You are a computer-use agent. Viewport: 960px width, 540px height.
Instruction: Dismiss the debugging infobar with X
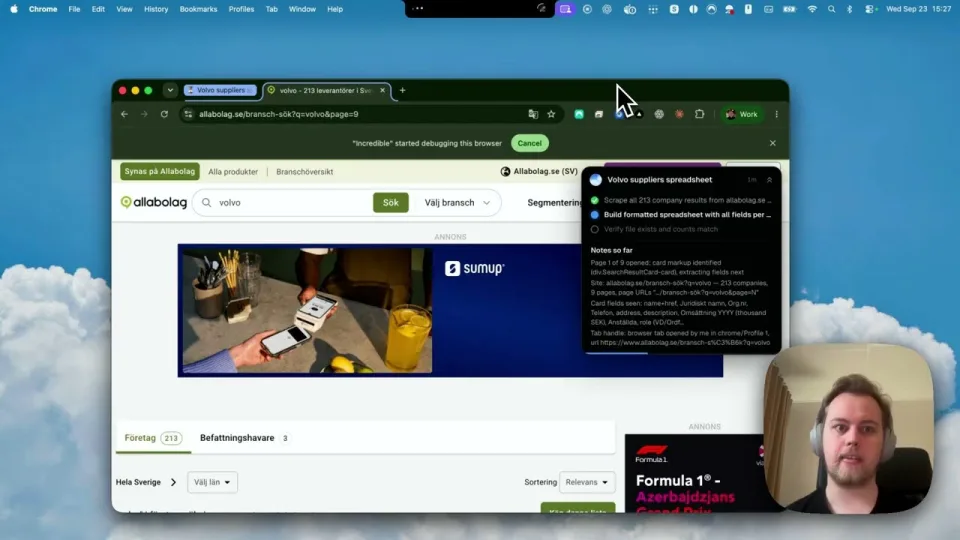click(x=773, y=143)
